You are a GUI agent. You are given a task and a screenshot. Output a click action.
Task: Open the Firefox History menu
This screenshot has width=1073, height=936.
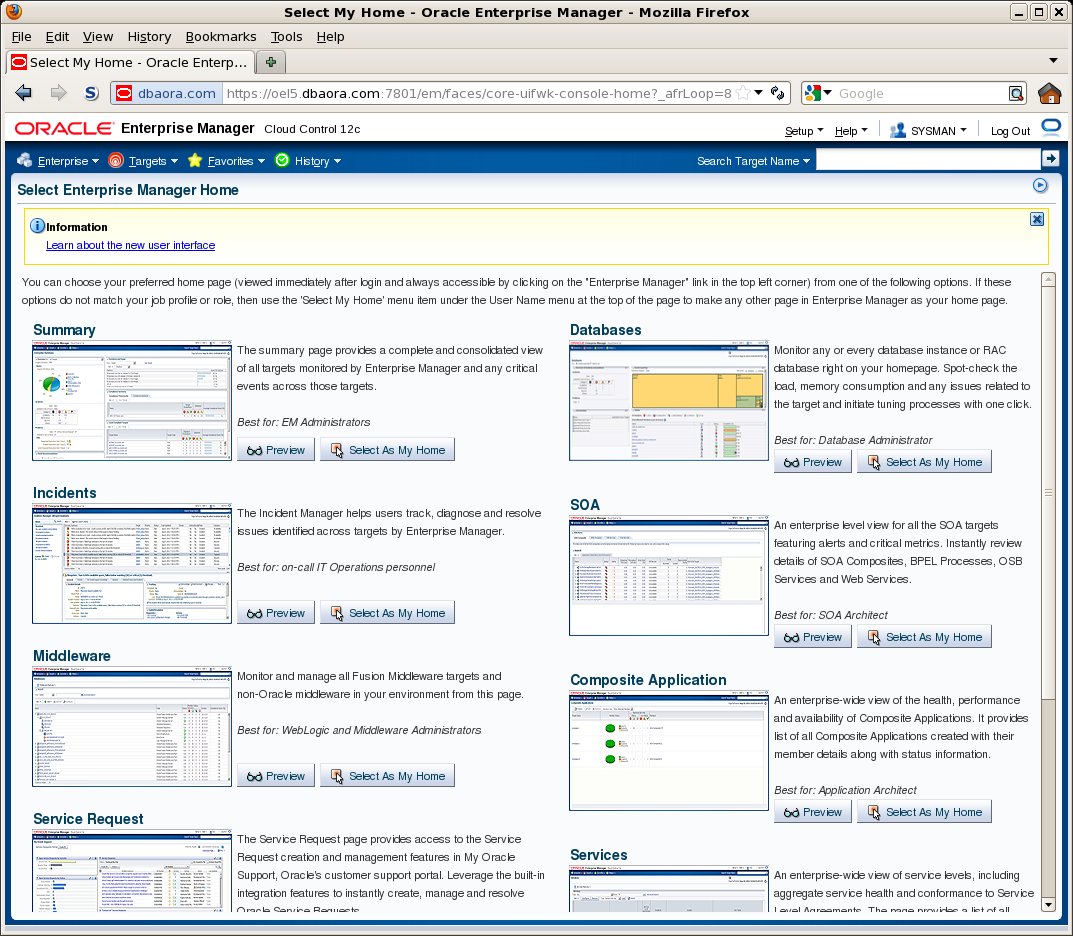(x=149, y=37)
